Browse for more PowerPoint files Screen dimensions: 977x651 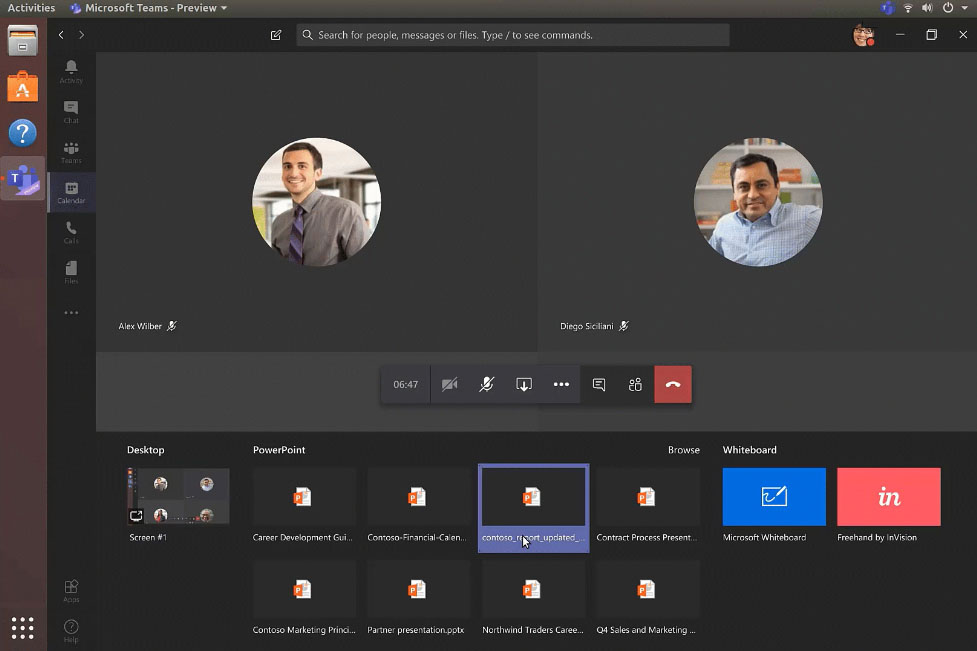tap(684, 450)
